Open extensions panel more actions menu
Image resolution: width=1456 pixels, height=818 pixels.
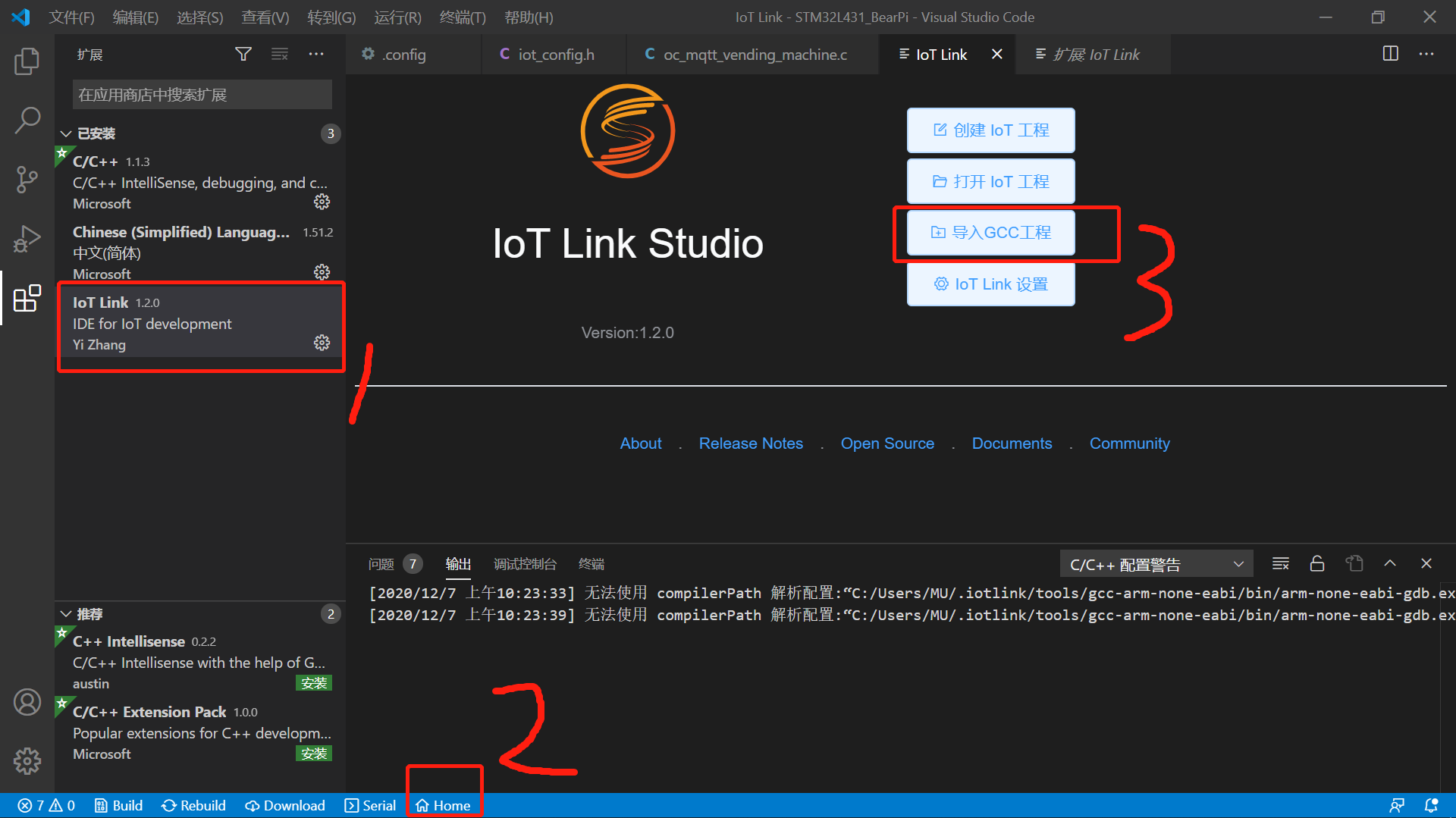(316, 54)
